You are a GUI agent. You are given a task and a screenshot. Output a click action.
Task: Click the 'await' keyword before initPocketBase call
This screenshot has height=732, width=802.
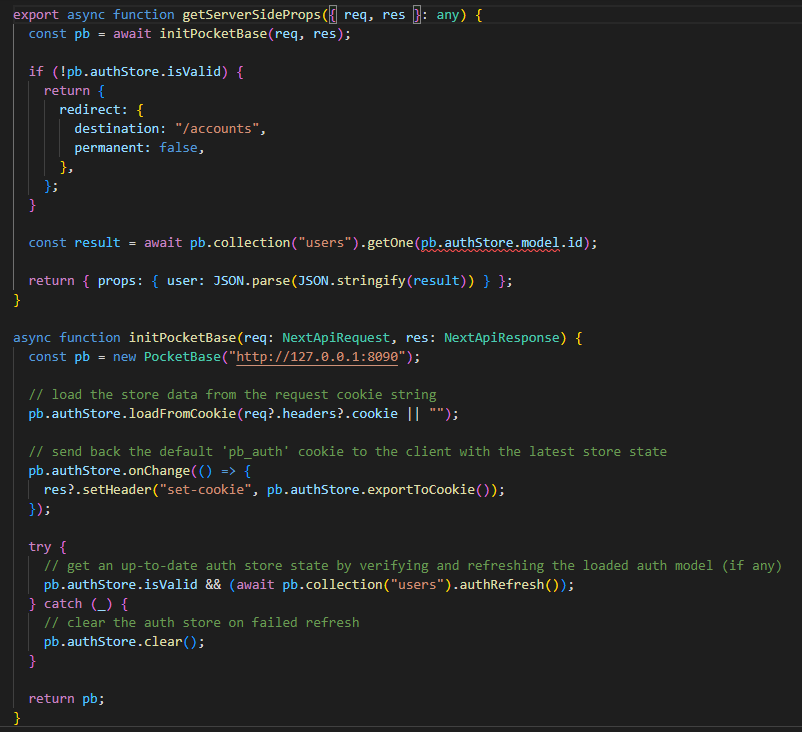pos(132,34)
